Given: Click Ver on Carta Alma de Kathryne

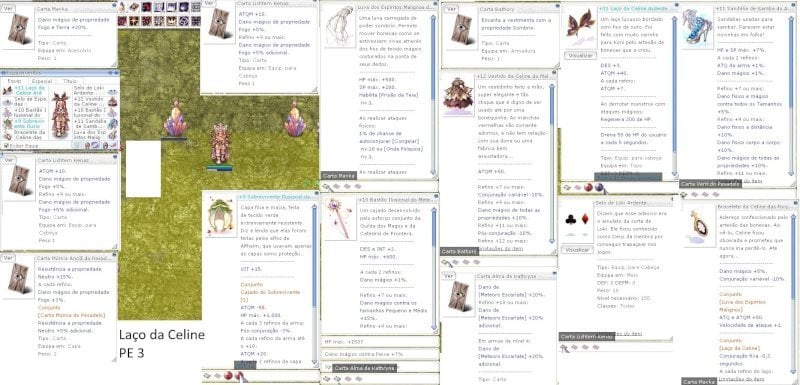Looking at the screenshot, I should [x=449, y=276].
